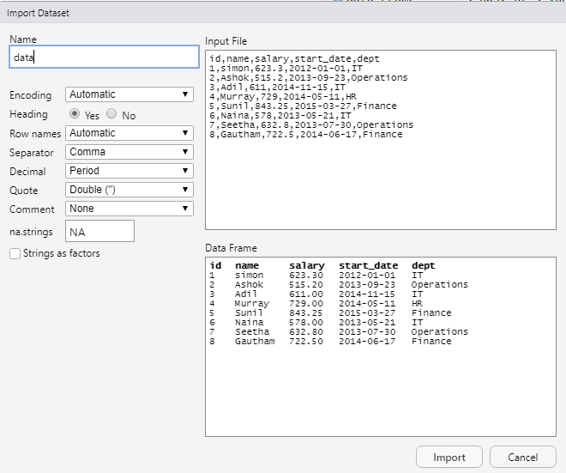Click the start_date column header in Data Frame

[368, 265]
